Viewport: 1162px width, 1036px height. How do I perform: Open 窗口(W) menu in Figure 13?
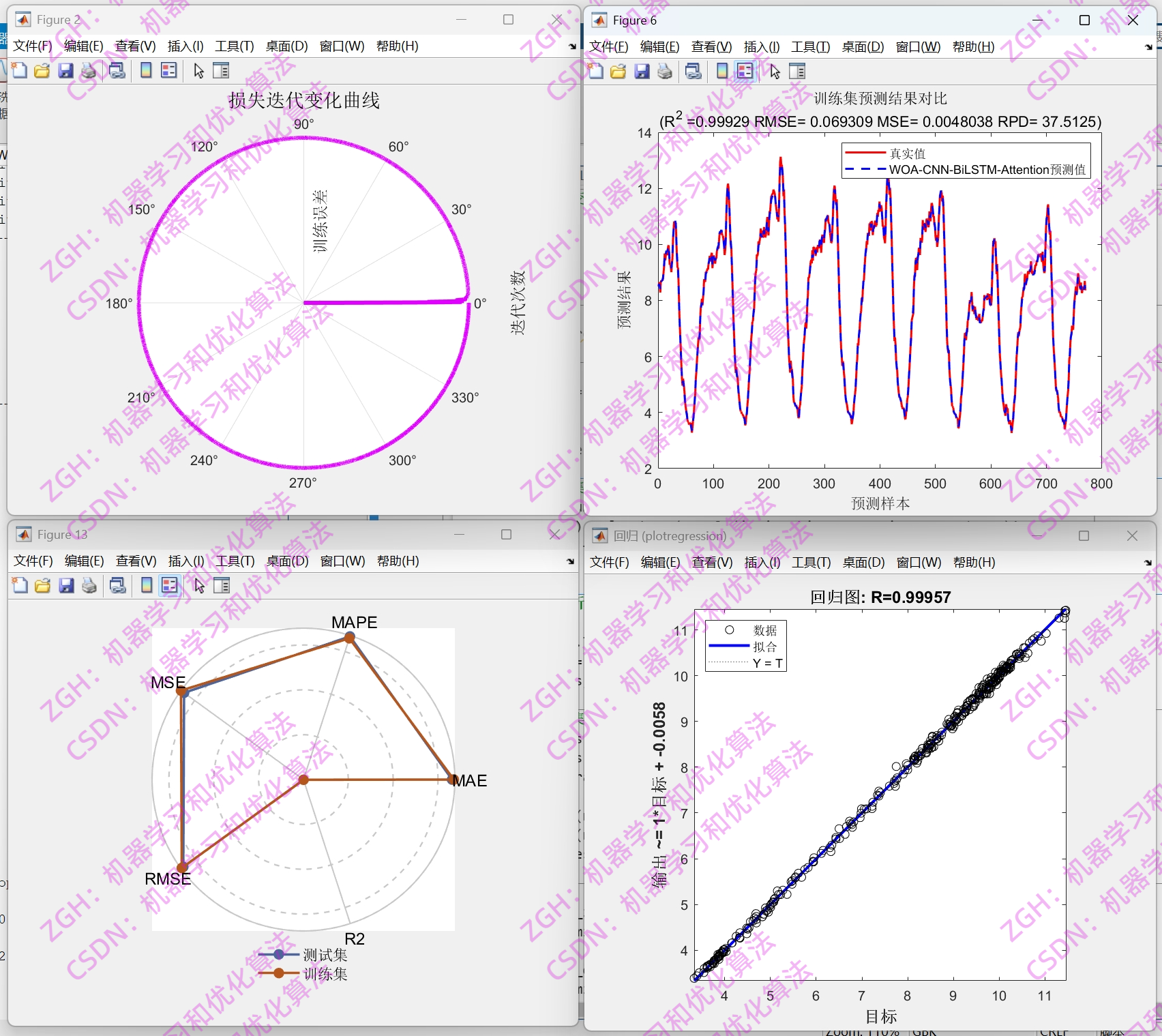point(342,561)
